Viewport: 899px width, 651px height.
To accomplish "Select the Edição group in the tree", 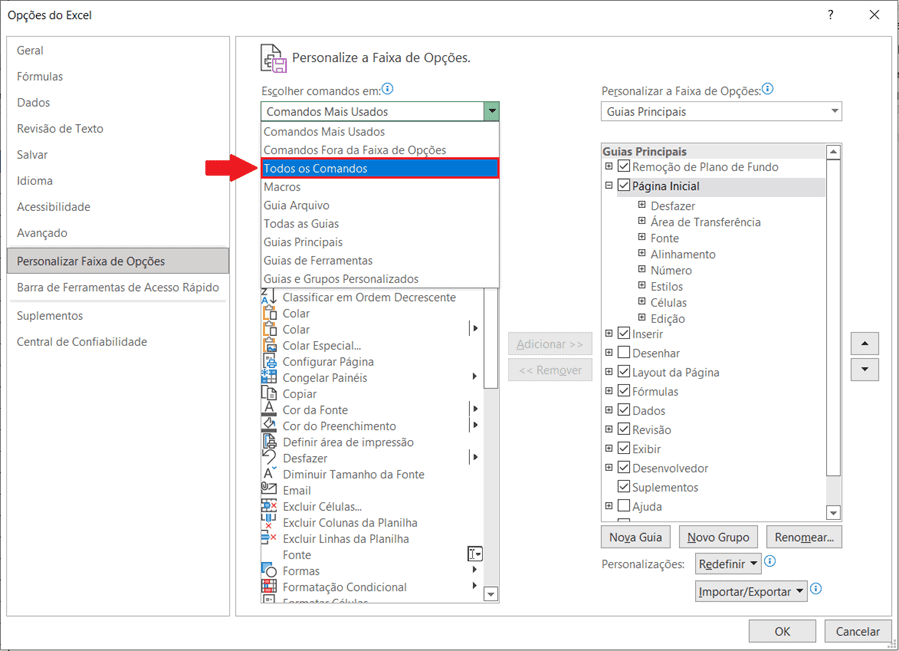I will tap(667, 318).
